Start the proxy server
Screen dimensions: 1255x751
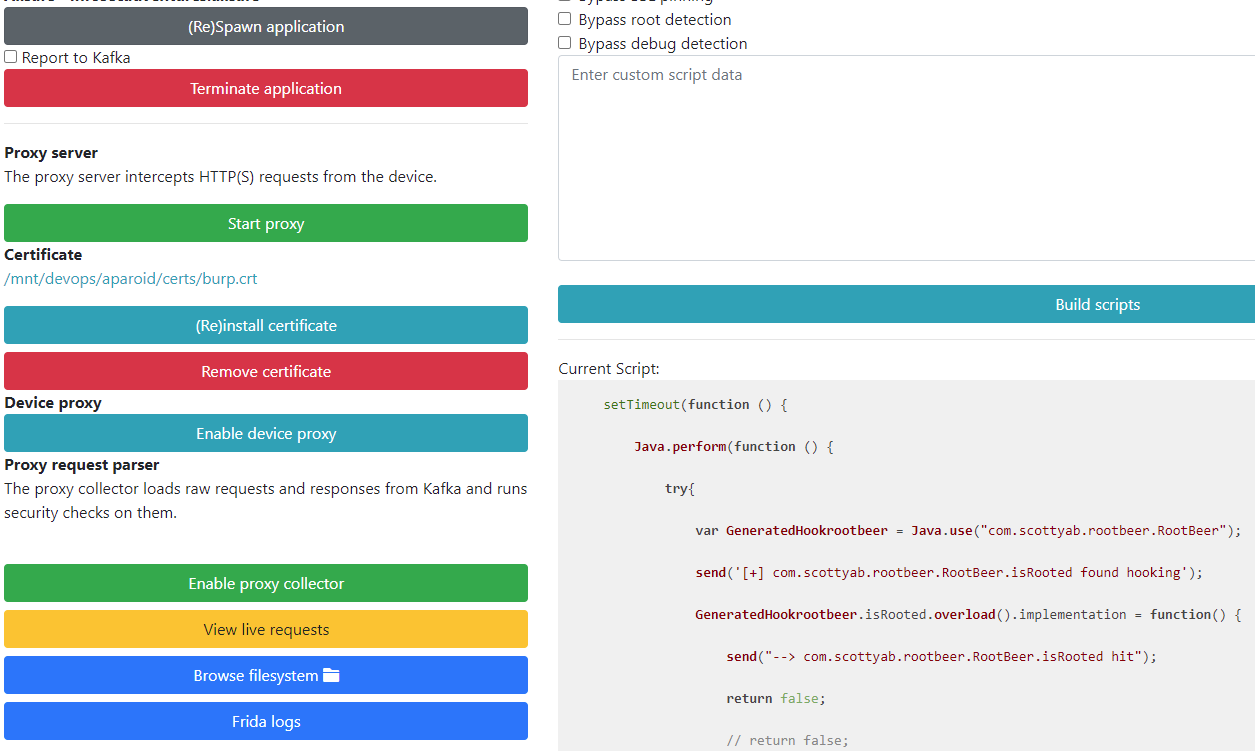[266, 224]
